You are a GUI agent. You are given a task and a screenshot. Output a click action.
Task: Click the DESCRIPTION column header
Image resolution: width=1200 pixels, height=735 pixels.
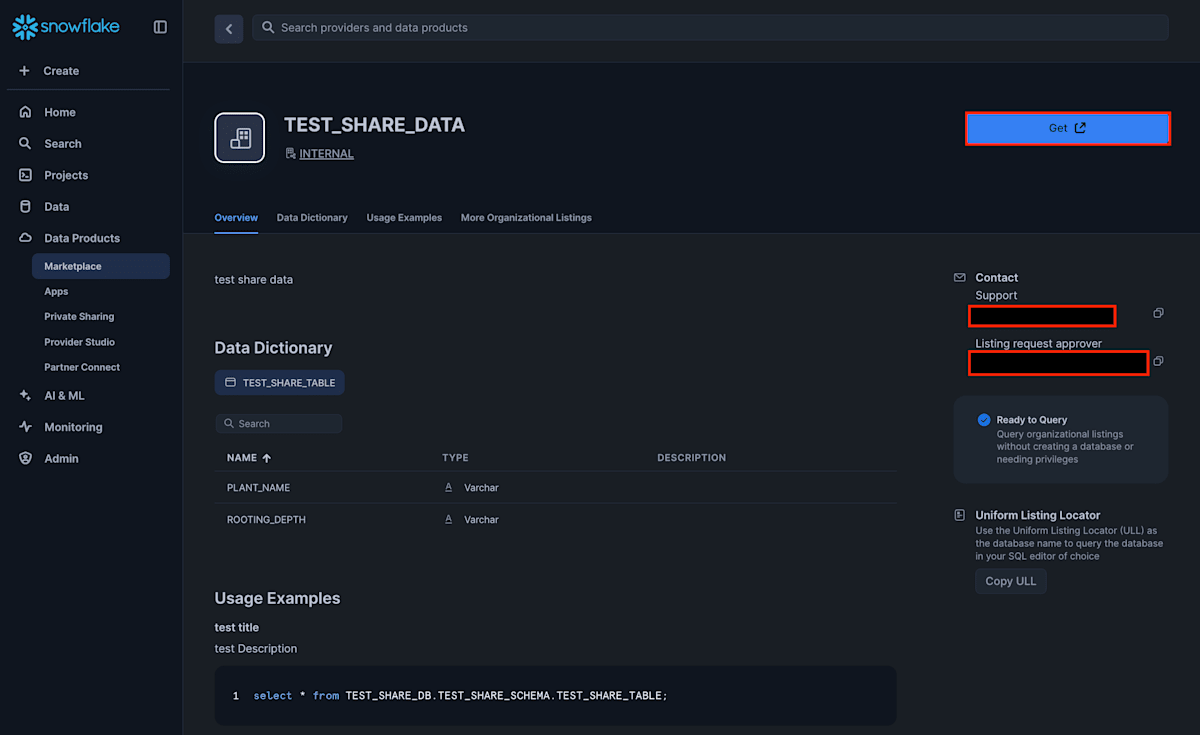(x=691, y=458)
